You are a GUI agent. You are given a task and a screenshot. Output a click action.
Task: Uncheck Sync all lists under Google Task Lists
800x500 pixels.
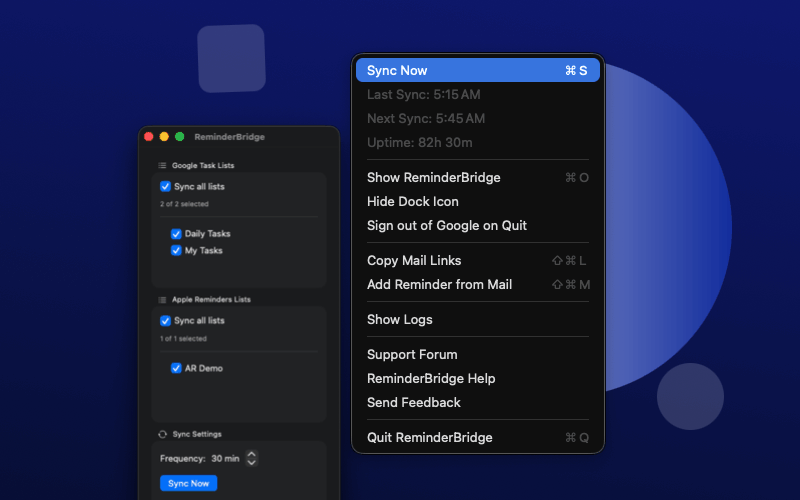click(x=165, y=186)
